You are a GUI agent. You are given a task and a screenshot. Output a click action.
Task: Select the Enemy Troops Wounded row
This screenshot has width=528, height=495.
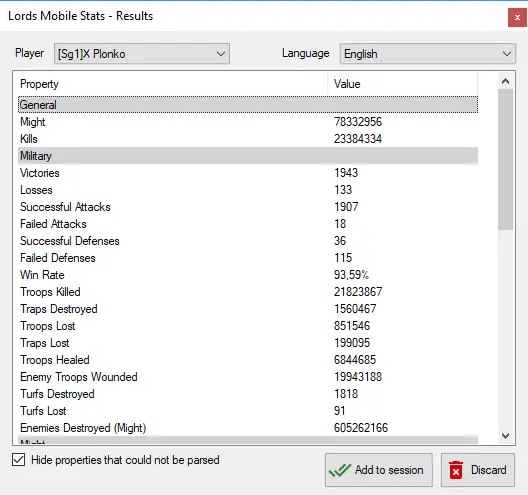click(248, 377)
